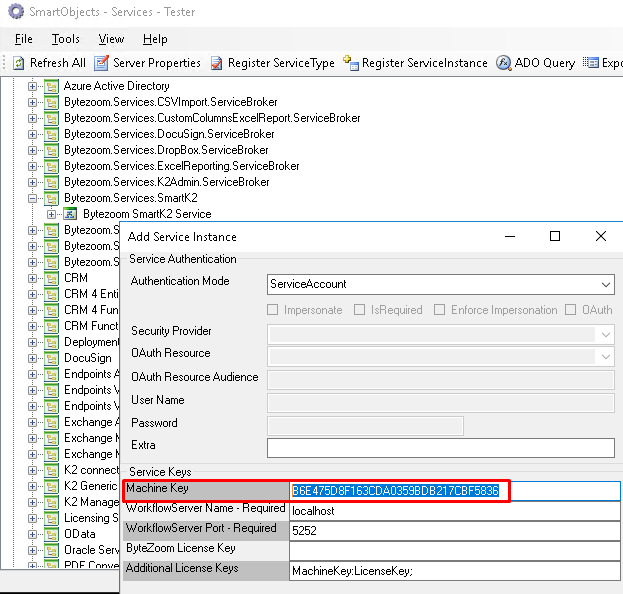Select Bytezoom.Services.CSVImport.ServiceBroker tree item text
Image resolution: width=623 pixels, height=594 pixels.
coord(171,102)
